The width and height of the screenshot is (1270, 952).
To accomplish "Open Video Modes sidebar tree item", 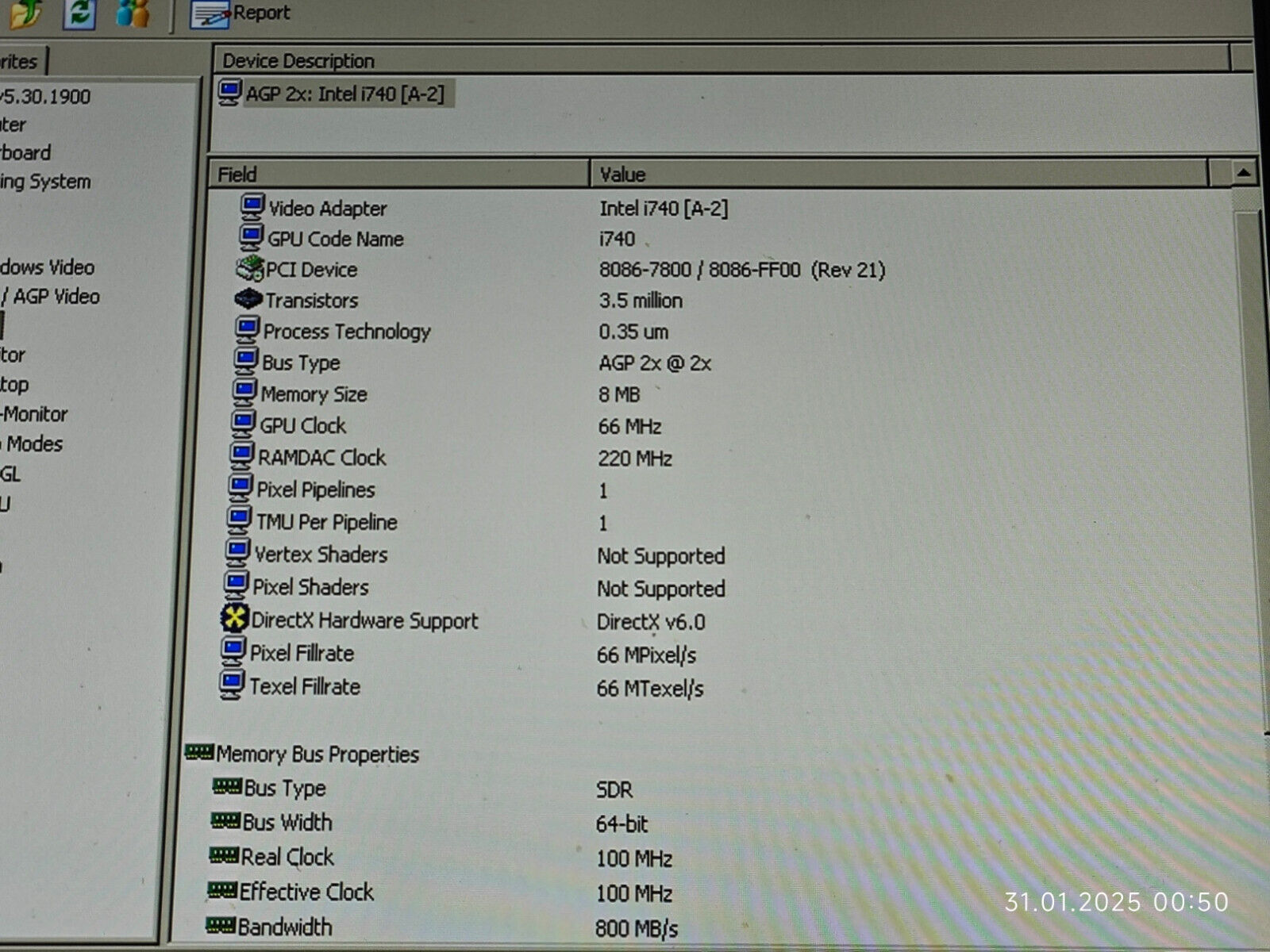I will [32, 443].
